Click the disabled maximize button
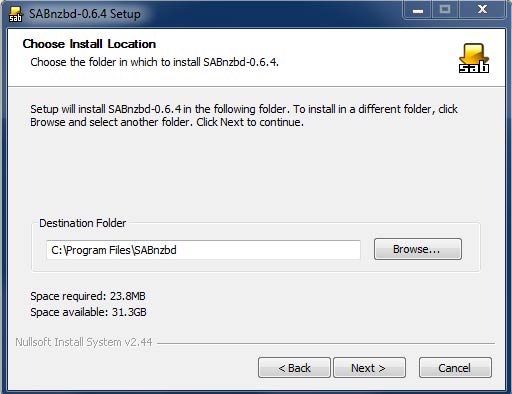 click(445, 10)
